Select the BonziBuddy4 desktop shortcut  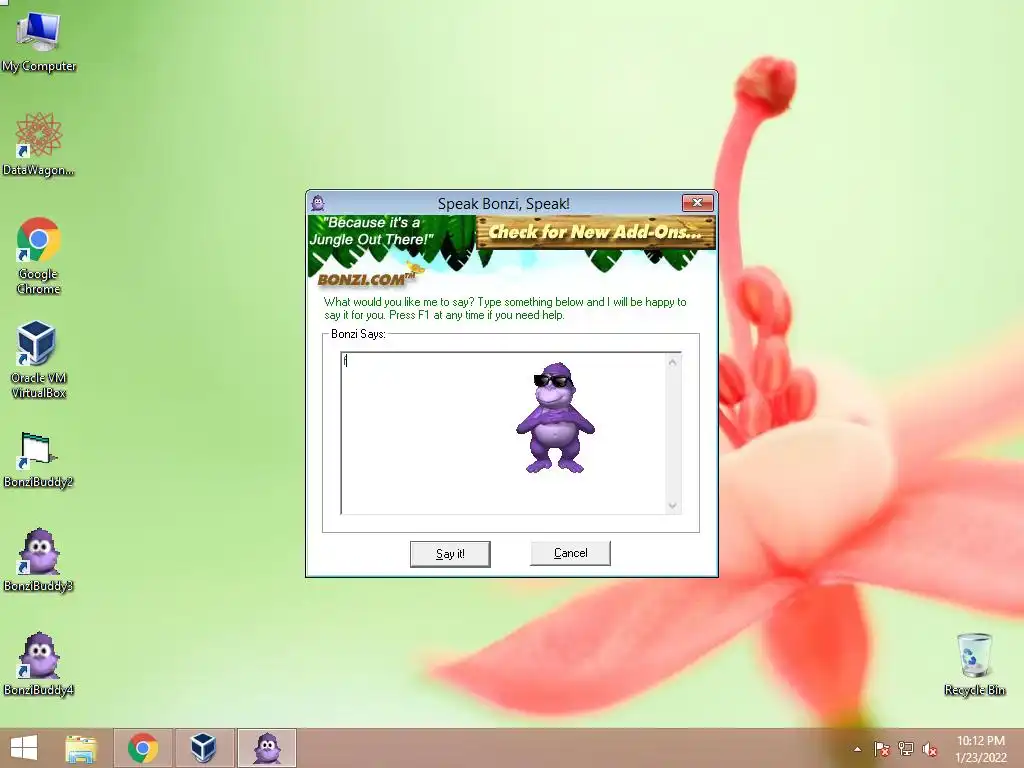click(x=39, y=664)
